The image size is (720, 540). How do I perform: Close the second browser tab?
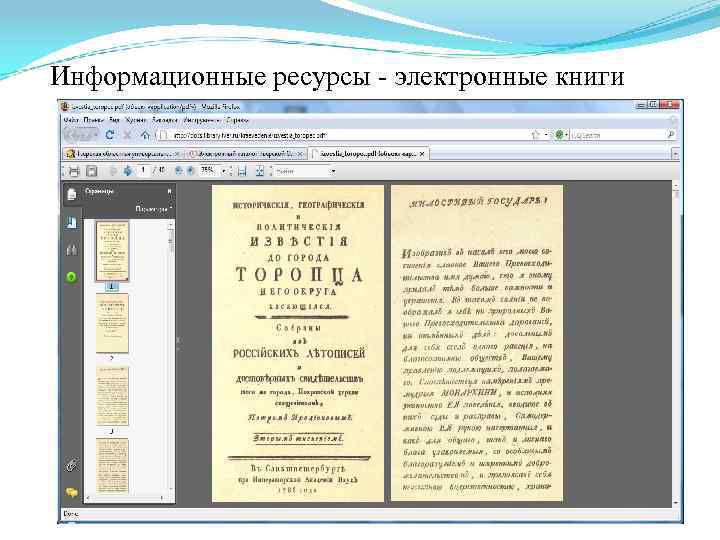(300, 154)
